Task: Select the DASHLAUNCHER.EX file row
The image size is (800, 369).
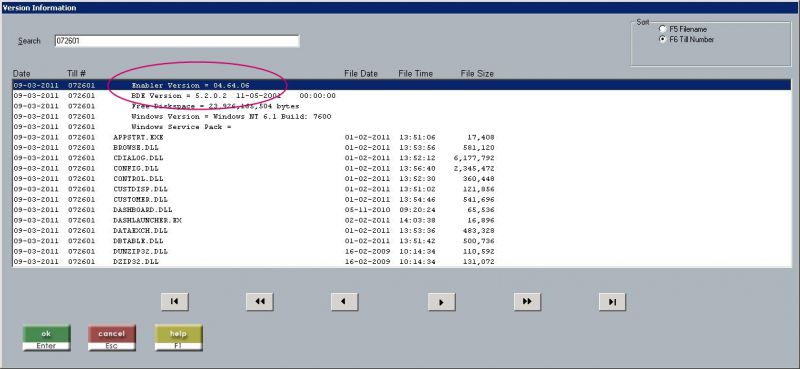Action: pos(402,220)
